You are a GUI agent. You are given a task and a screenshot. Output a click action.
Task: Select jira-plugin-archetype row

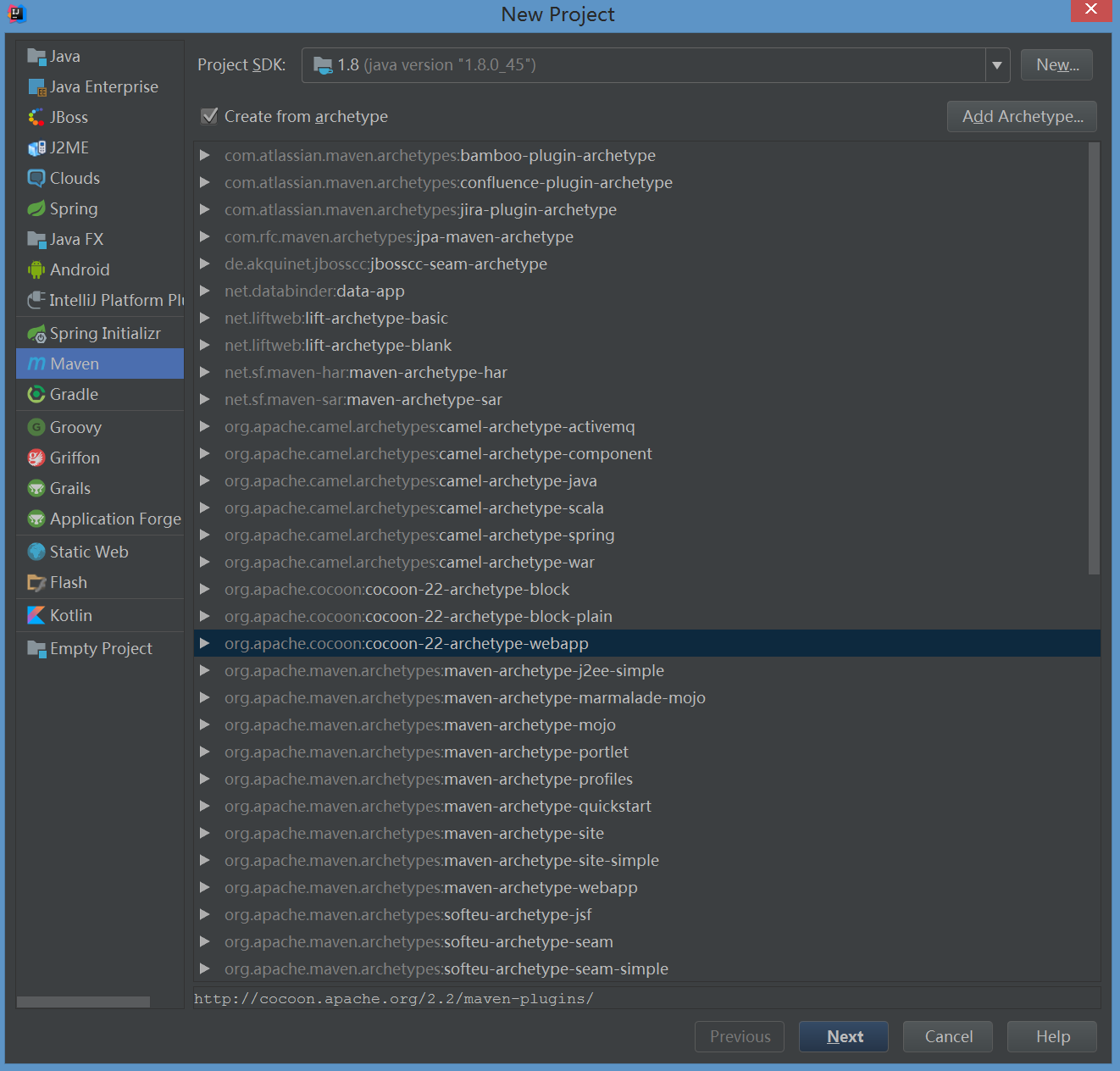tap(647, 209)
